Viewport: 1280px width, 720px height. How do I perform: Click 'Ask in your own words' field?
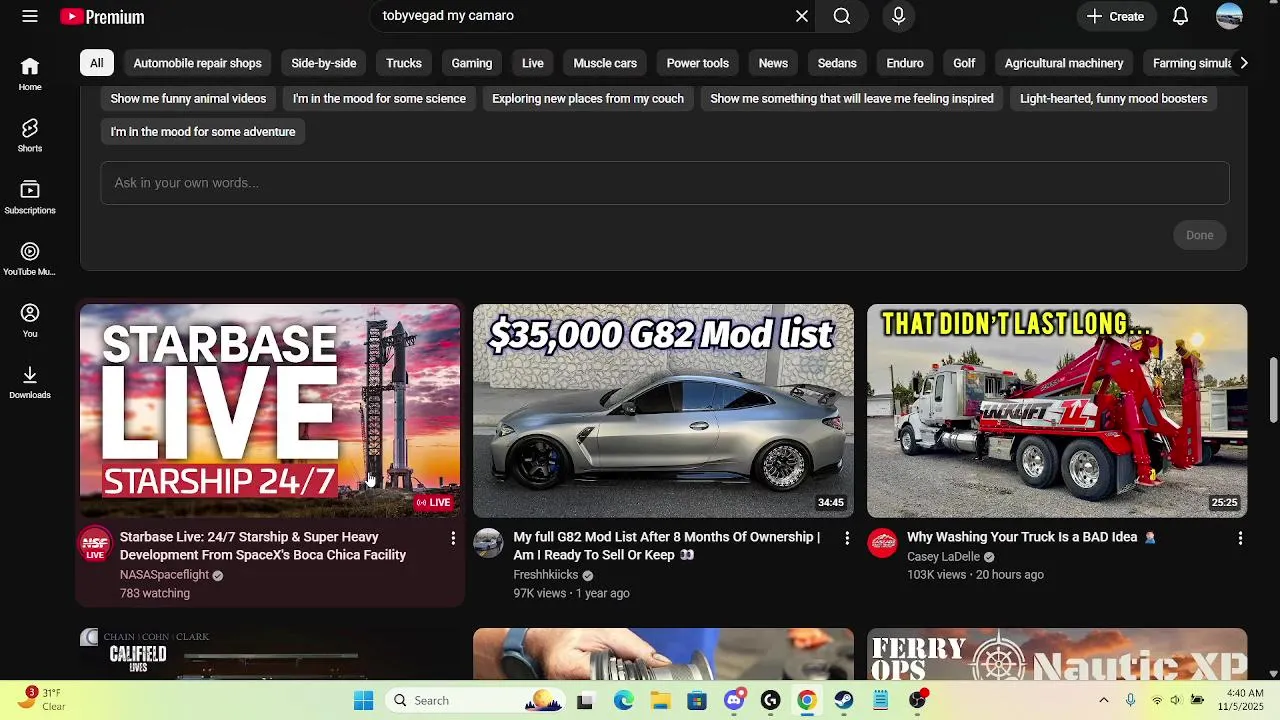[665, 183]
